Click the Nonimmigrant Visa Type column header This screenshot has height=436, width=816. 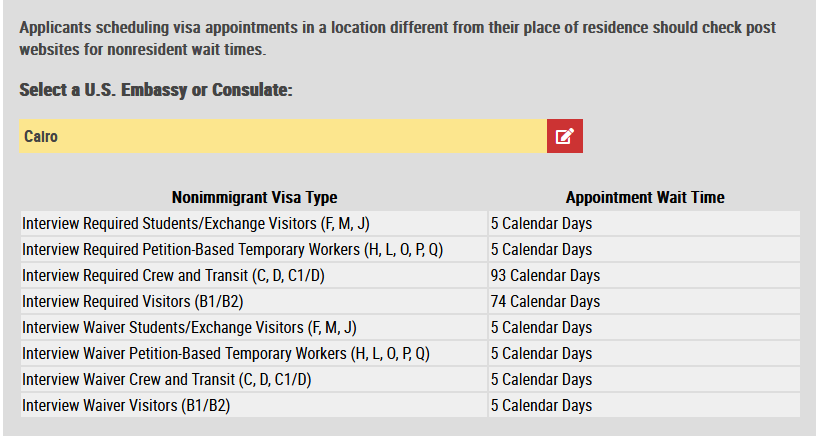pyautogui.click(x=254, y=198)
